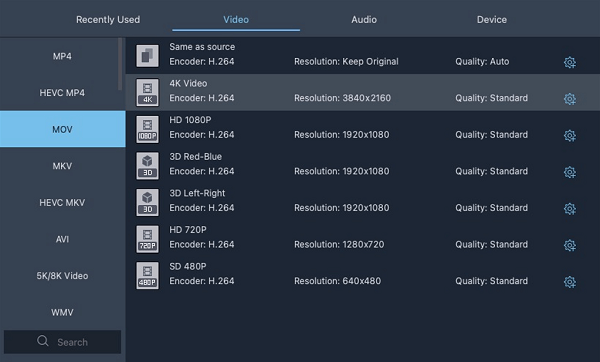Pick the HD 1080P preset row

point(363,129)
